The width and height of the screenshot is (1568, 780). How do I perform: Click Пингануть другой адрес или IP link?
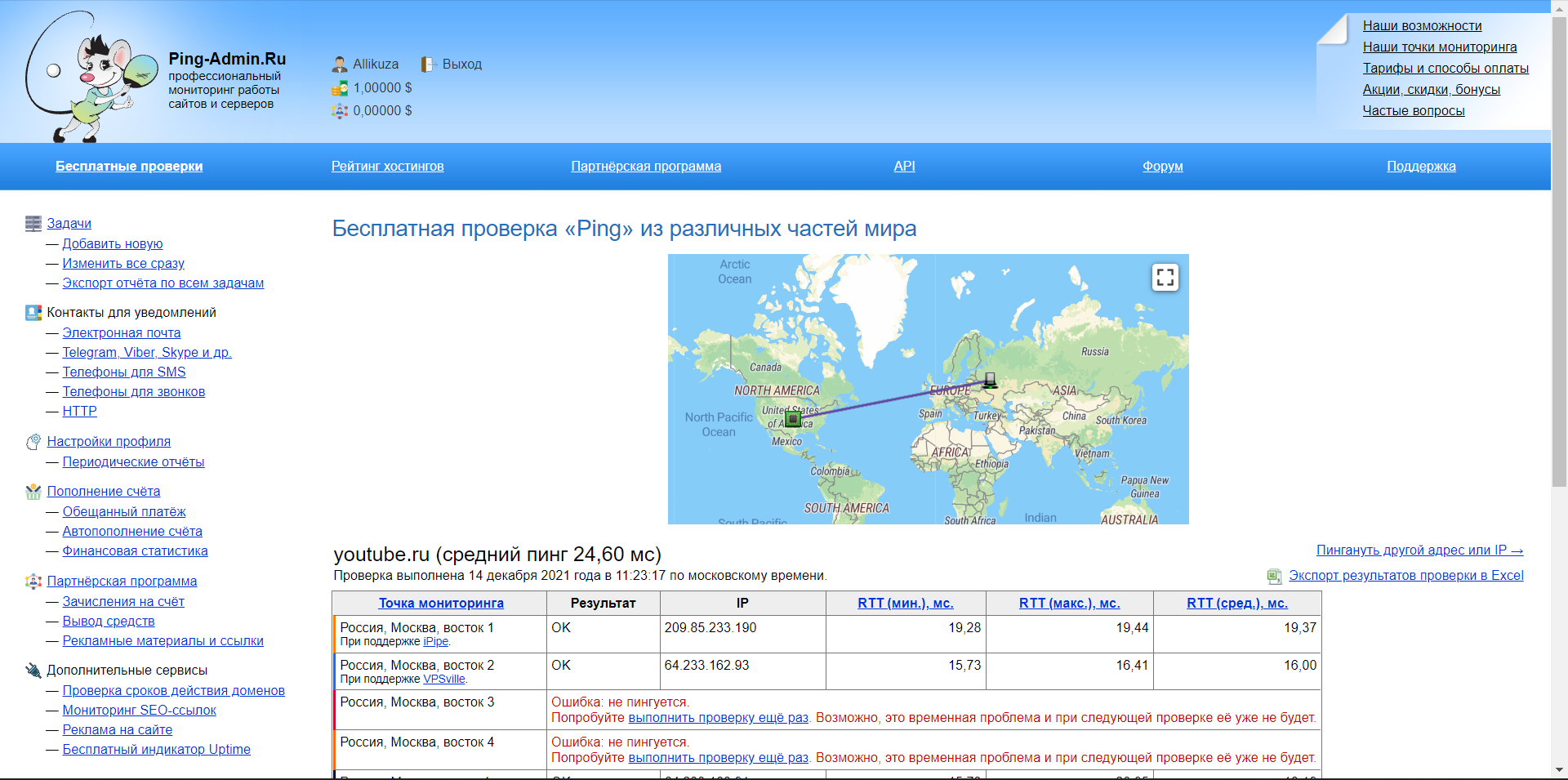point(1420,550)
